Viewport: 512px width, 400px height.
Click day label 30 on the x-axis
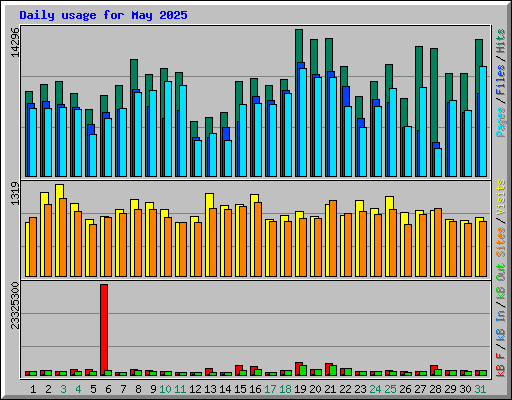[465, 389]
